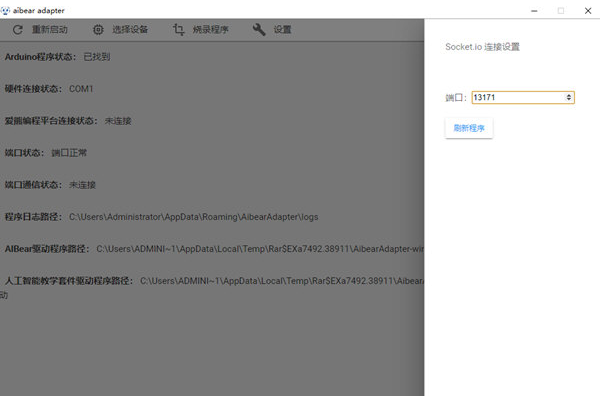Click the AIBear驱动程序路径 line

pyautogui.click(x=214, y=249)
